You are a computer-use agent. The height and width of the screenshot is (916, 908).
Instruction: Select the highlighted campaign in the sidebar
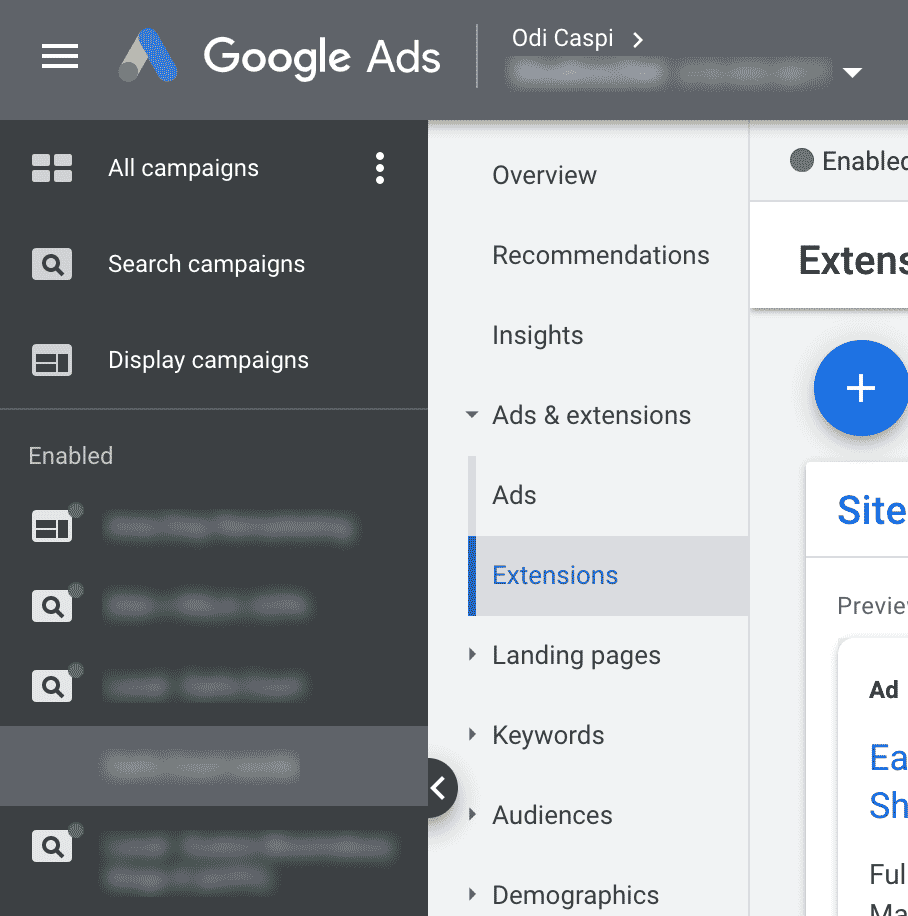(200, 766)
